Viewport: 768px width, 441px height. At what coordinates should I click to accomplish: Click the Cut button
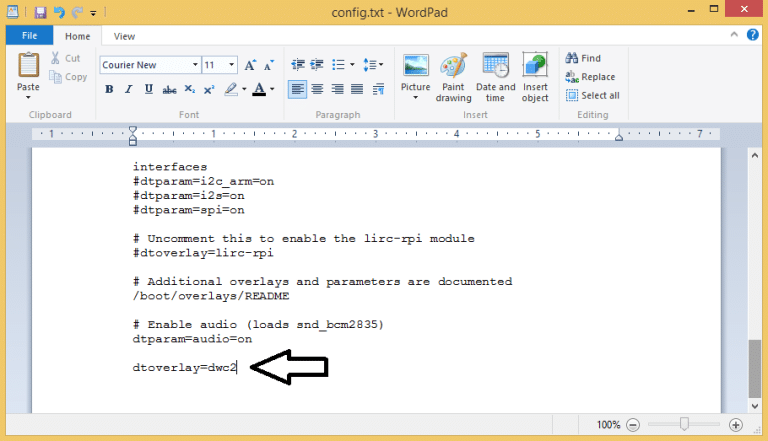point(66,58)
